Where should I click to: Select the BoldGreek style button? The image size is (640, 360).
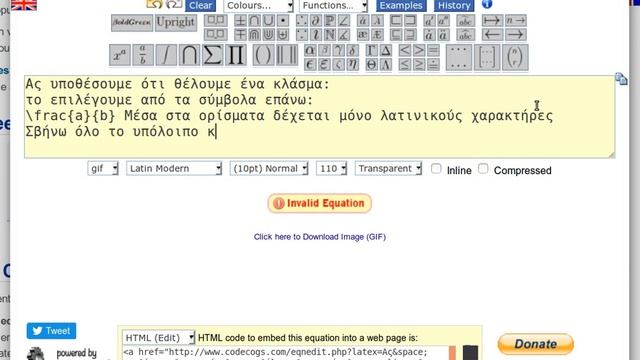click(132, 22)
